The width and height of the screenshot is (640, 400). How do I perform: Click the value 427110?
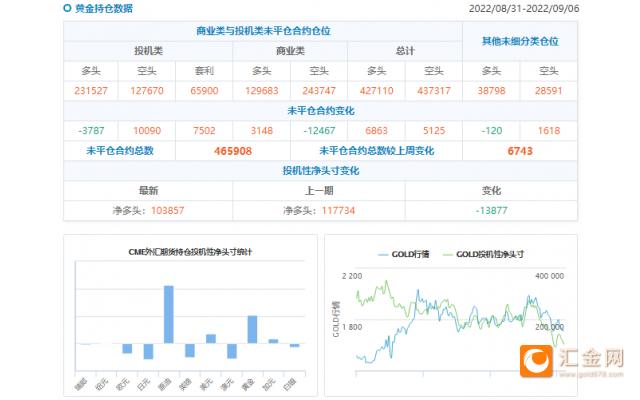[x=376, y=91]
